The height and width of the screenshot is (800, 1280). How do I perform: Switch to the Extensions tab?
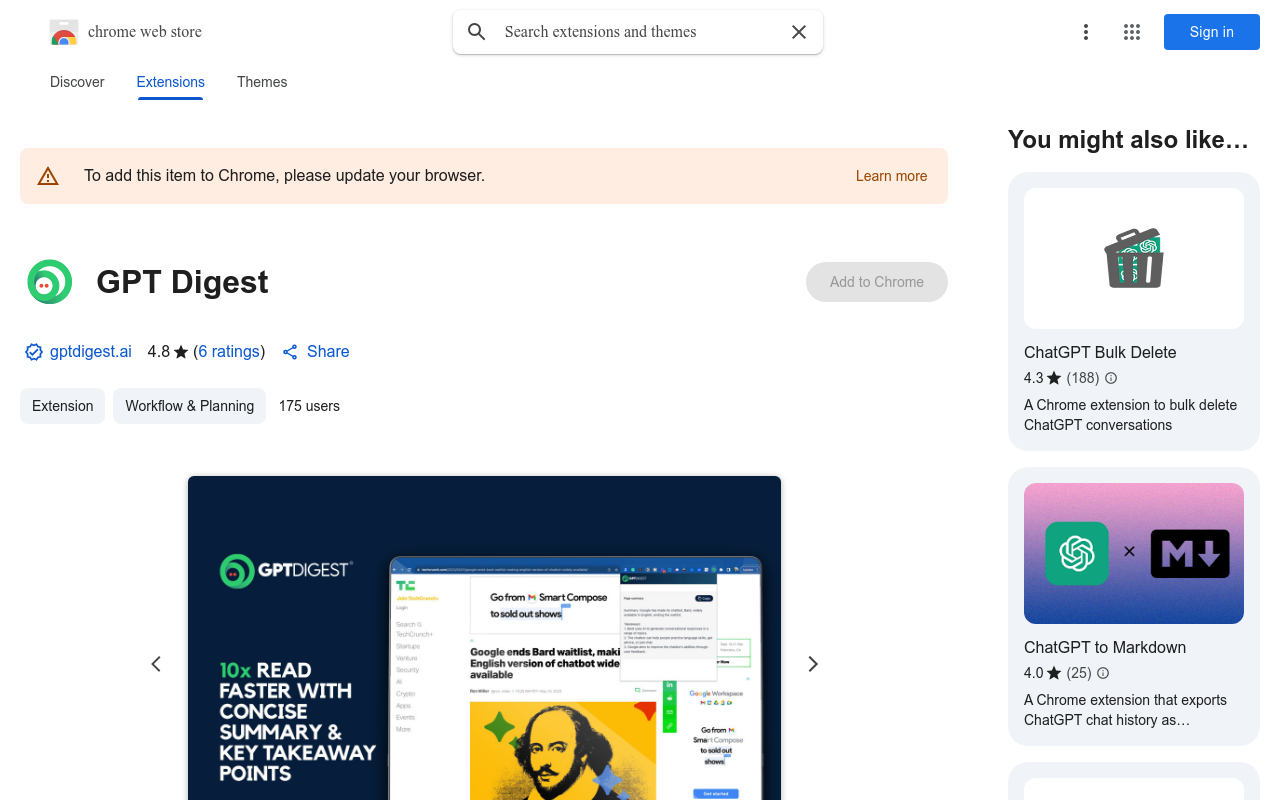click(171, 82)
